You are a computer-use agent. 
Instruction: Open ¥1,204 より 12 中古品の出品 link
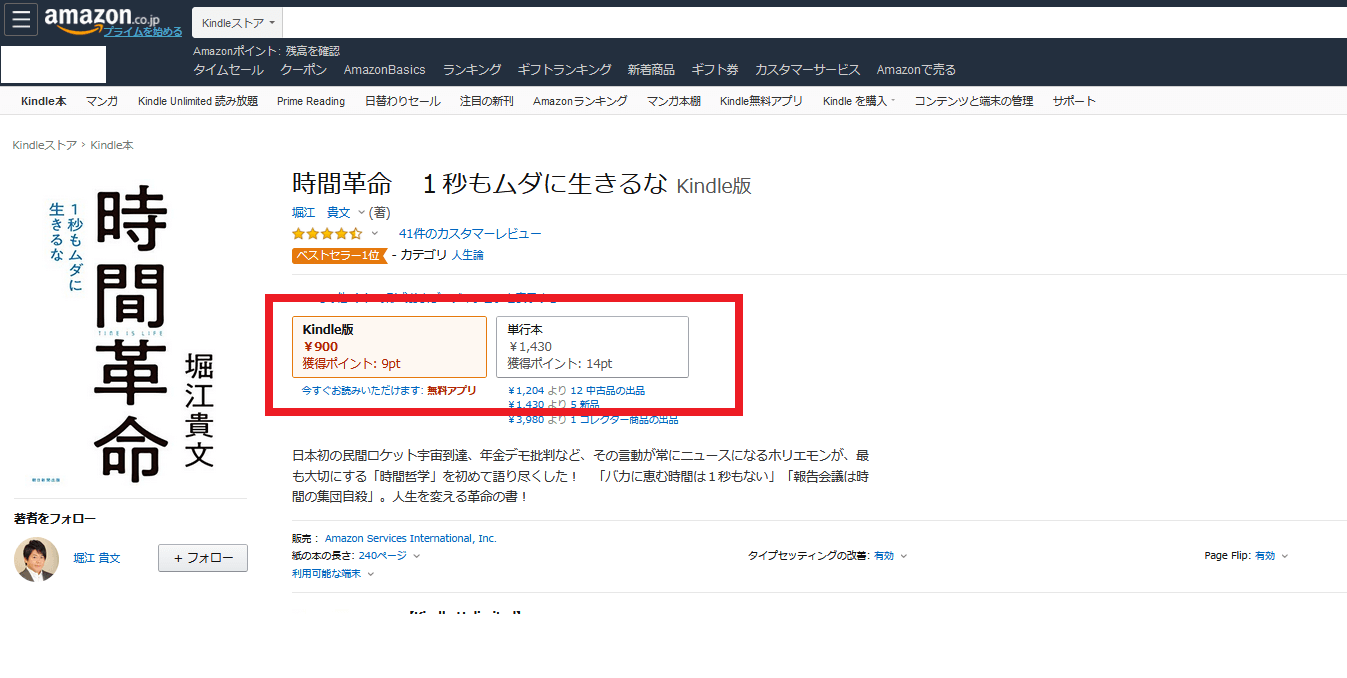click(576, 390)
